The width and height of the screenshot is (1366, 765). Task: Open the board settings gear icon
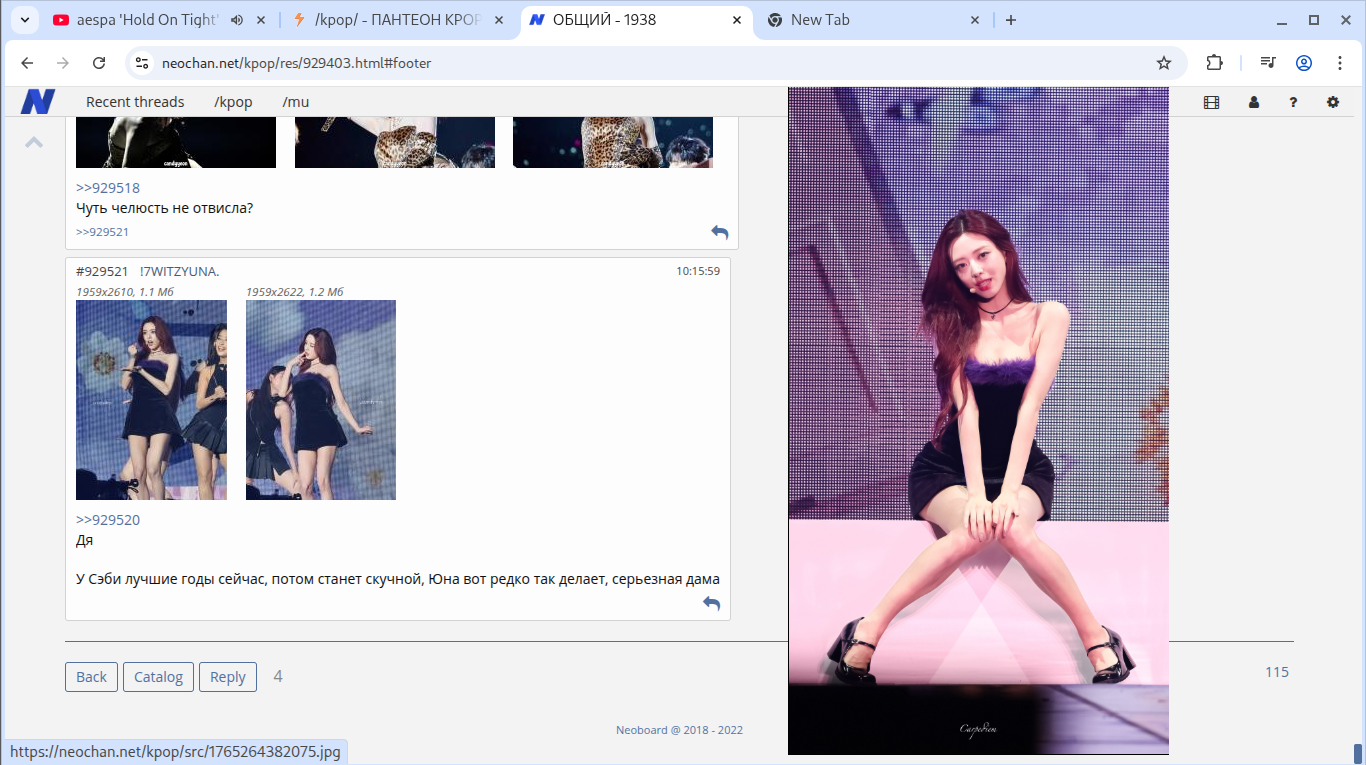click(1333, 102)
